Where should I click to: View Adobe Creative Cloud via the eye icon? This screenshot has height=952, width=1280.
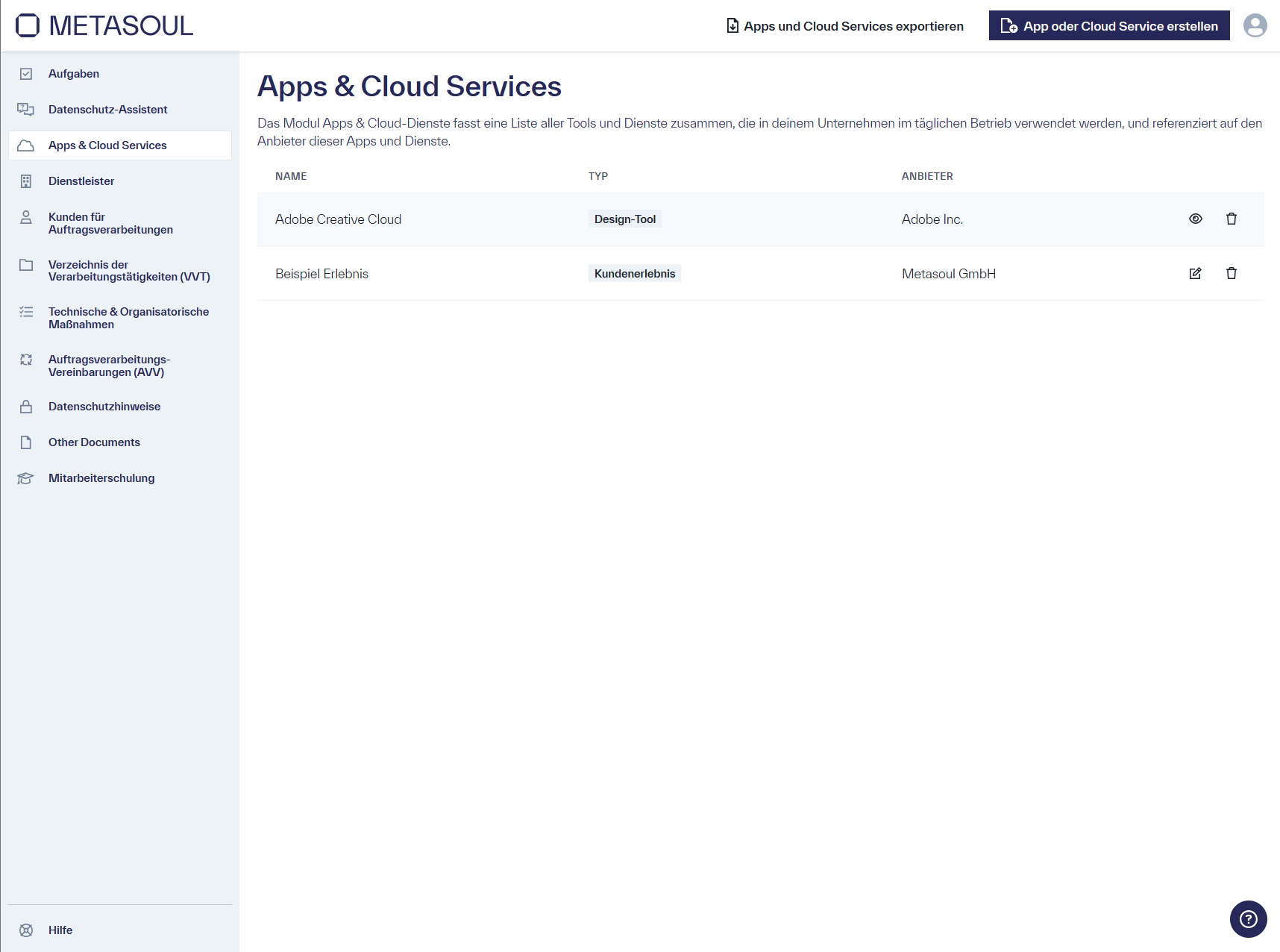[1195, 219]
